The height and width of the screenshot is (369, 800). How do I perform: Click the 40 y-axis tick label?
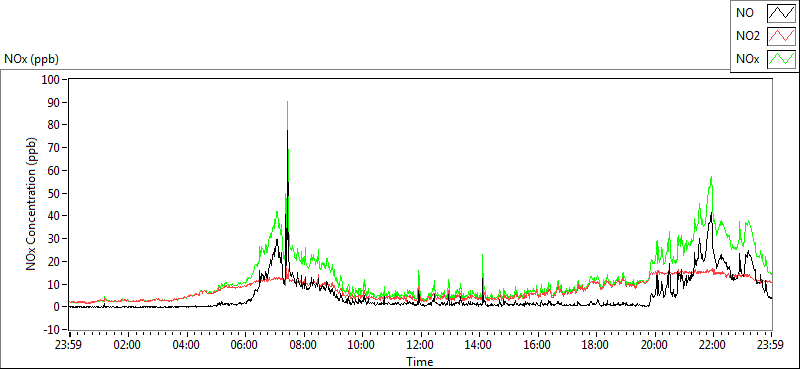tap(55, 216)
